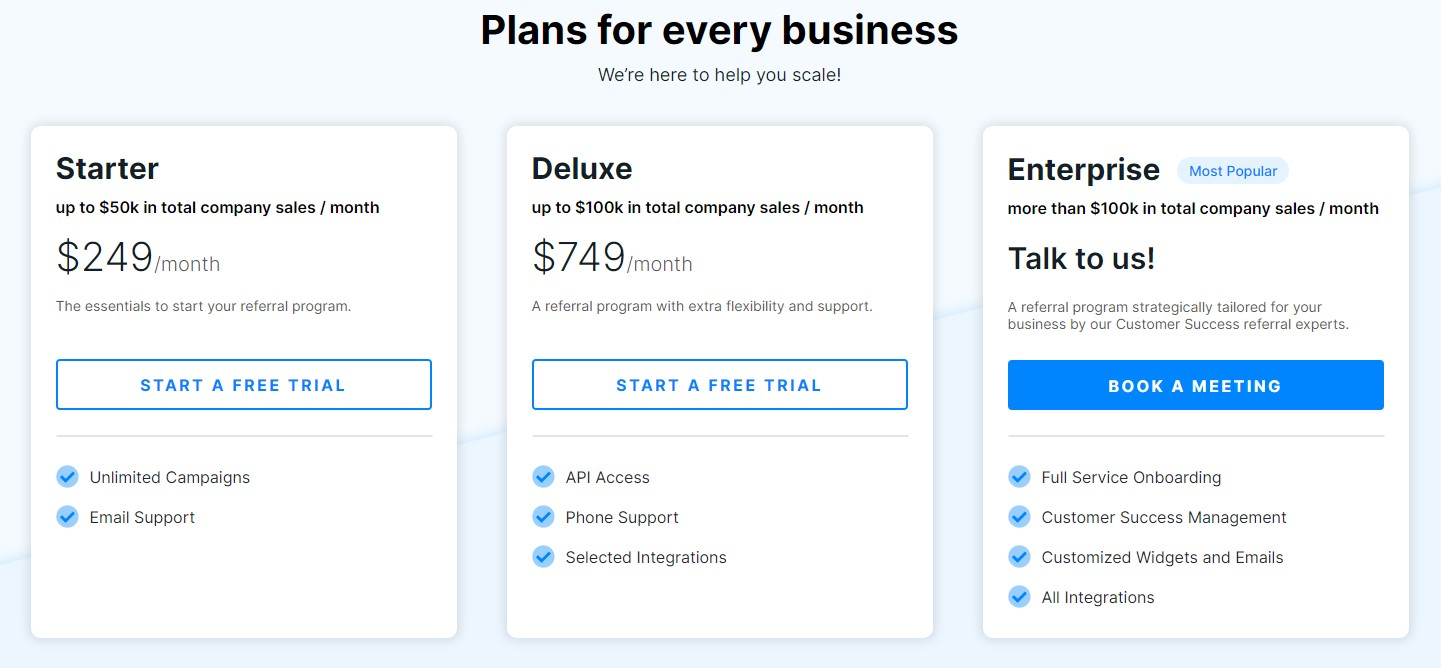Start a free trial for Starter plan
Image resolution: width=1441 pixels, height=668 pixels.
click(x=244, y=385)
